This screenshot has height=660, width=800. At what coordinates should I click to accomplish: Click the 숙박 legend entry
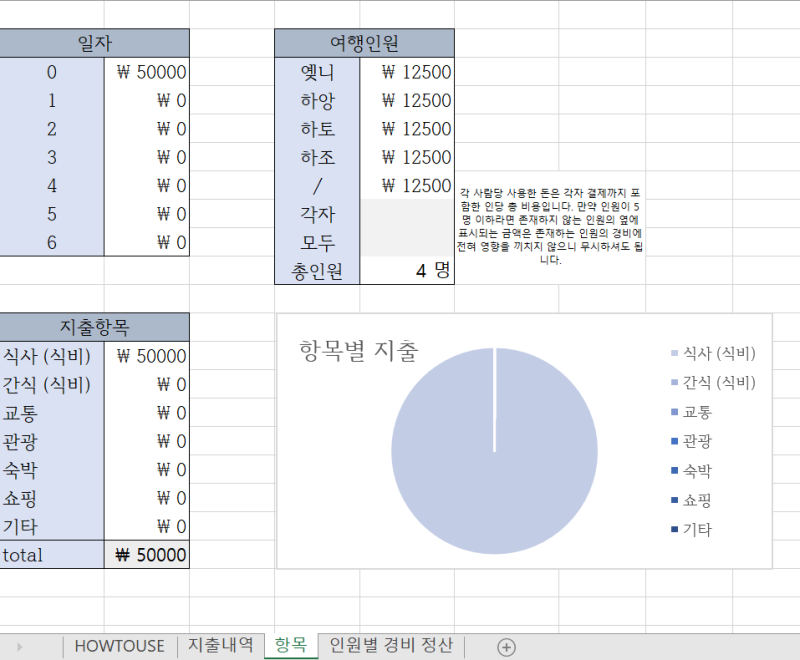click(692, 471)
